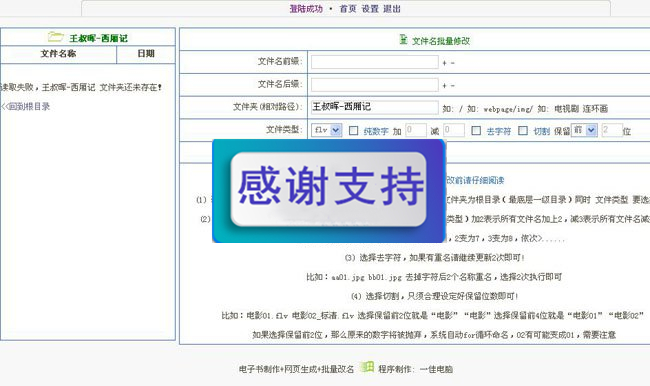Image resolution: width=650 pixels, height=386 pixels.
Task: Click 电子书制作+网页生成+批量改名 footer text
Action: pyautogui.click(x=296, y=369)
